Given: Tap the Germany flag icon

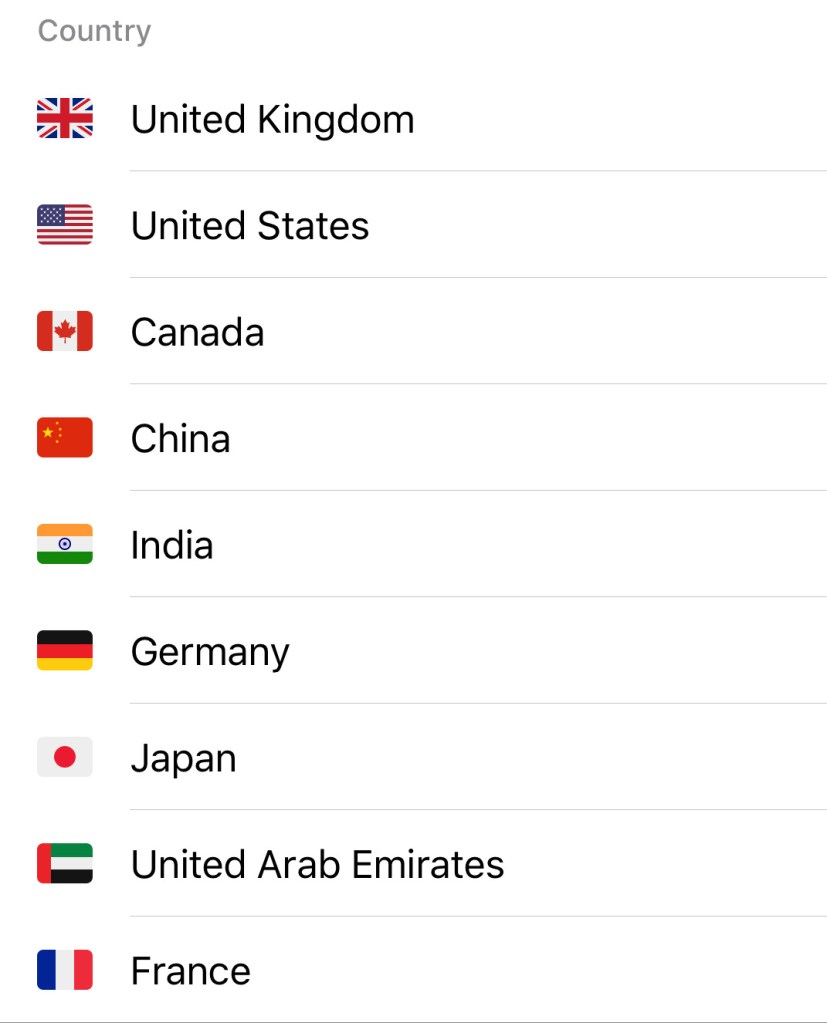Looking at the screenshot, I should click(65, 651).
